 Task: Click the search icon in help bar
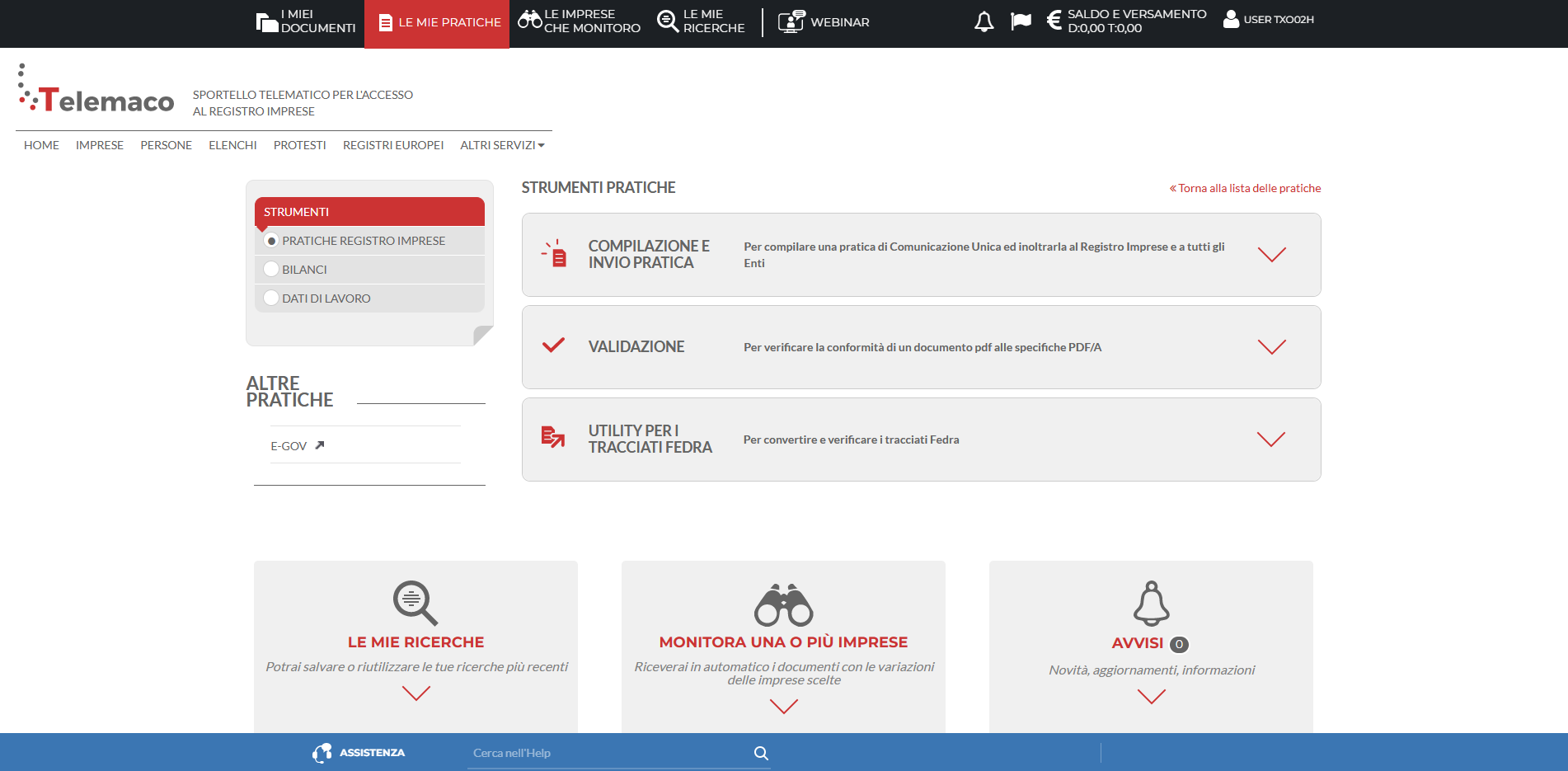click(x=761, y=753)
